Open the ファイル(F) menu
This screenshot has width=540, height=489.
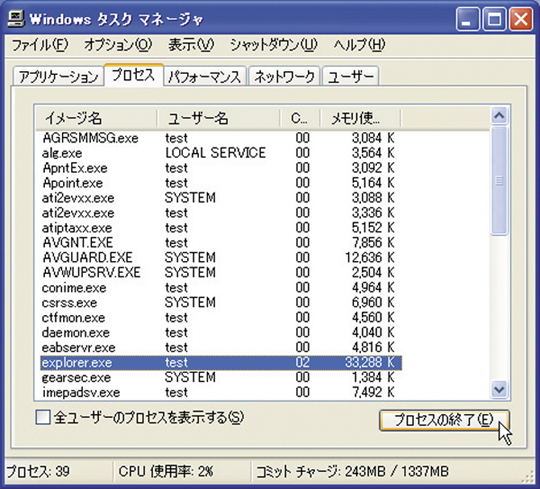(40, 45)
